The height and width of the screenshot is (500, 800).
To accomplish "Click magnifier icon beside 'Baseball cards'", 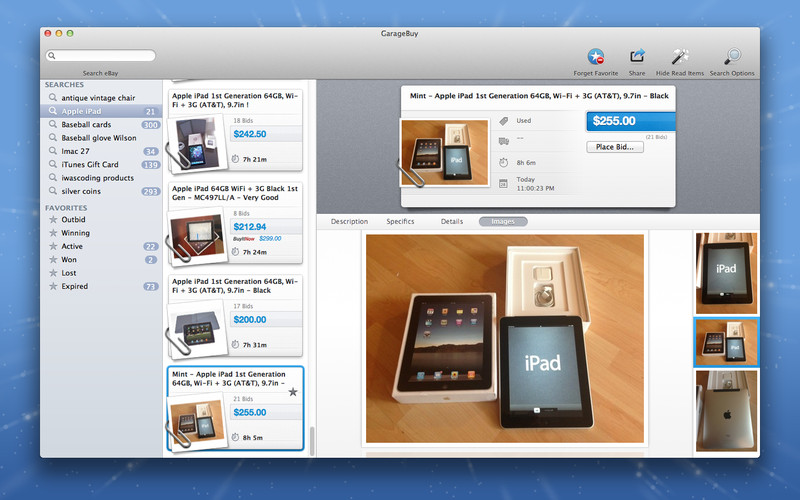I will point(53,124).
